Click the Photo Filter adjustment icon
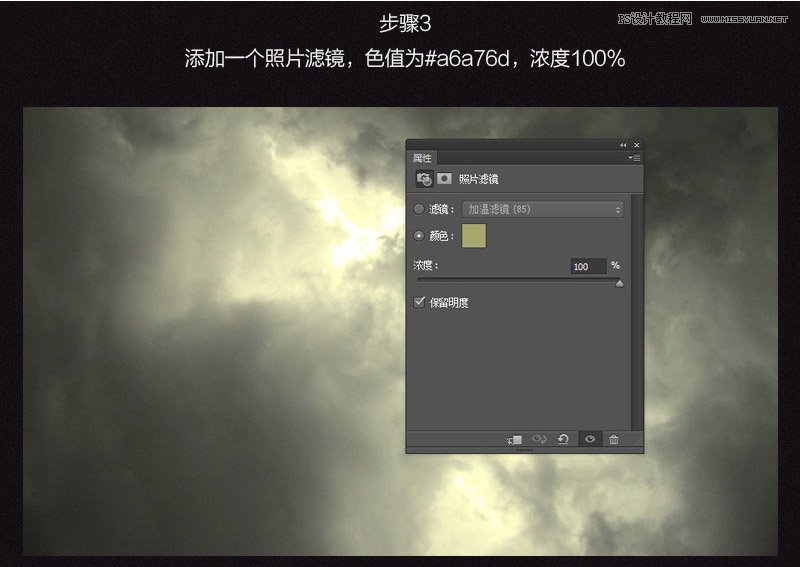This screenshot has height=567, width=800. tap(424, 179)
